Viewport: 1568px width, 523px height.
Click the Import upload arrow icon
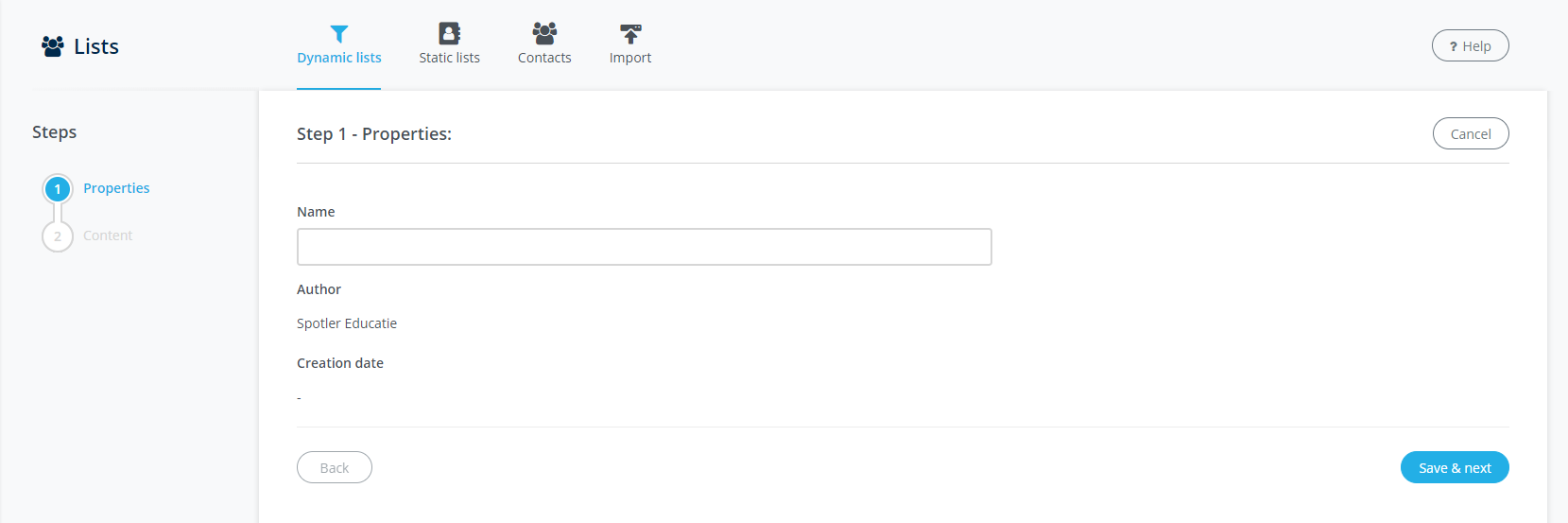[x=630, y=34]
